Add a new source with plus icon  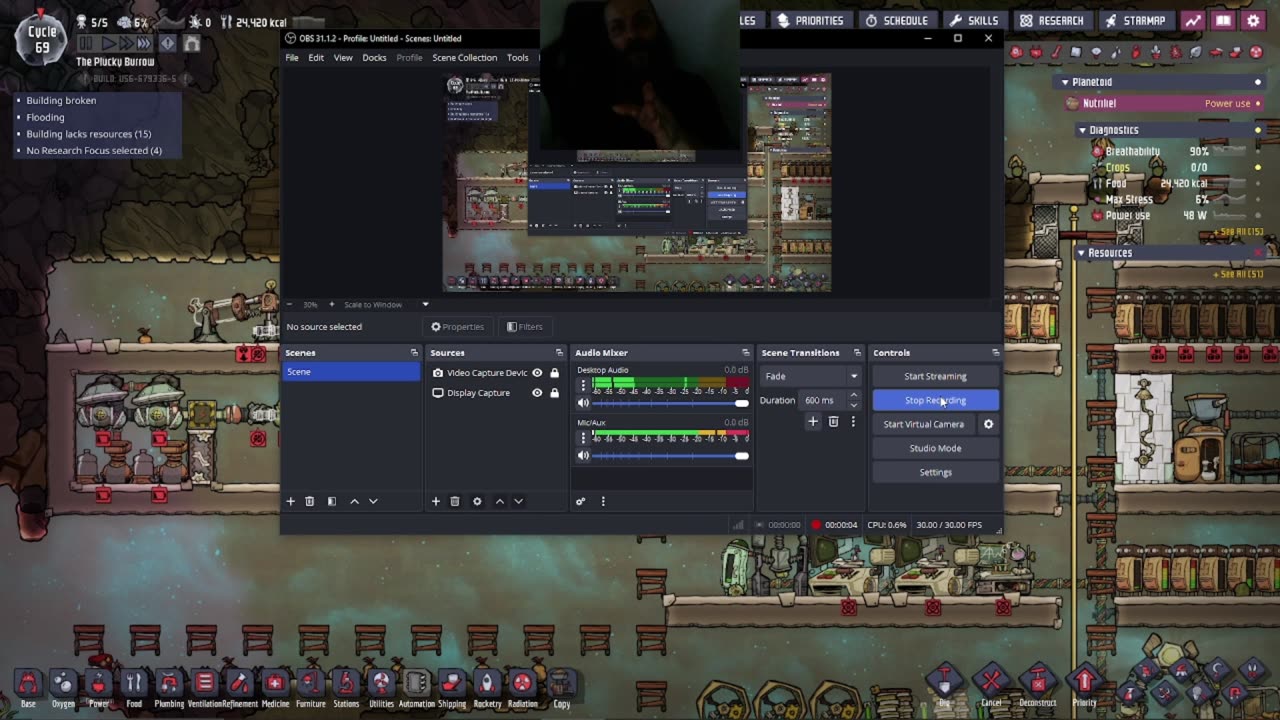pyautogui.click(x=436, y=501)
